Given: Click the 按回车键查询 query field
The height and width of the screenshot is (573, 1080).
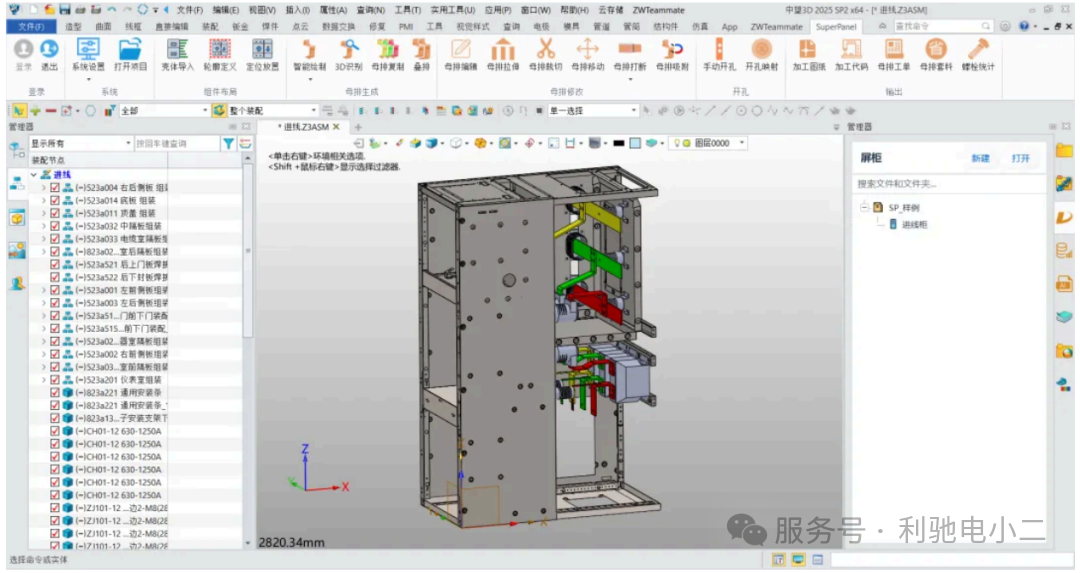Looking at the screenshot, I should point(176,143).
